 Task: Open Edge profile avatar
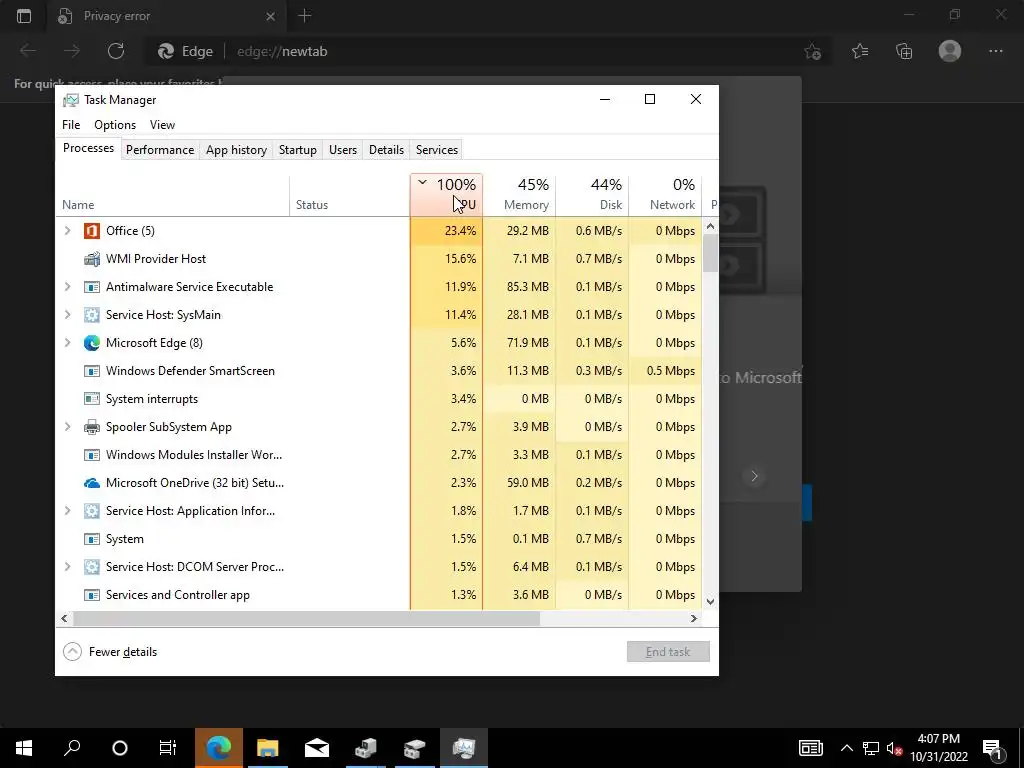pos(950,51)
